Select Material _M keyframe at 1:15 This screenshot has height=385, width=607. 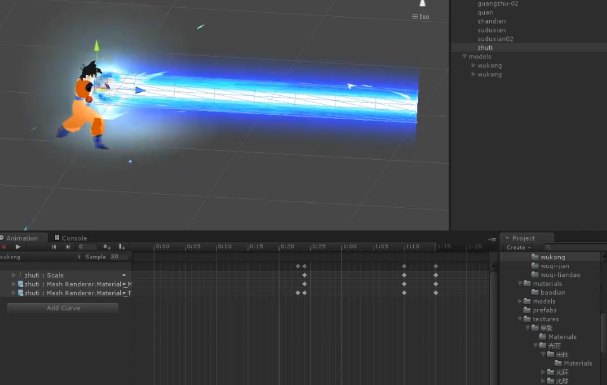[436, 284]
